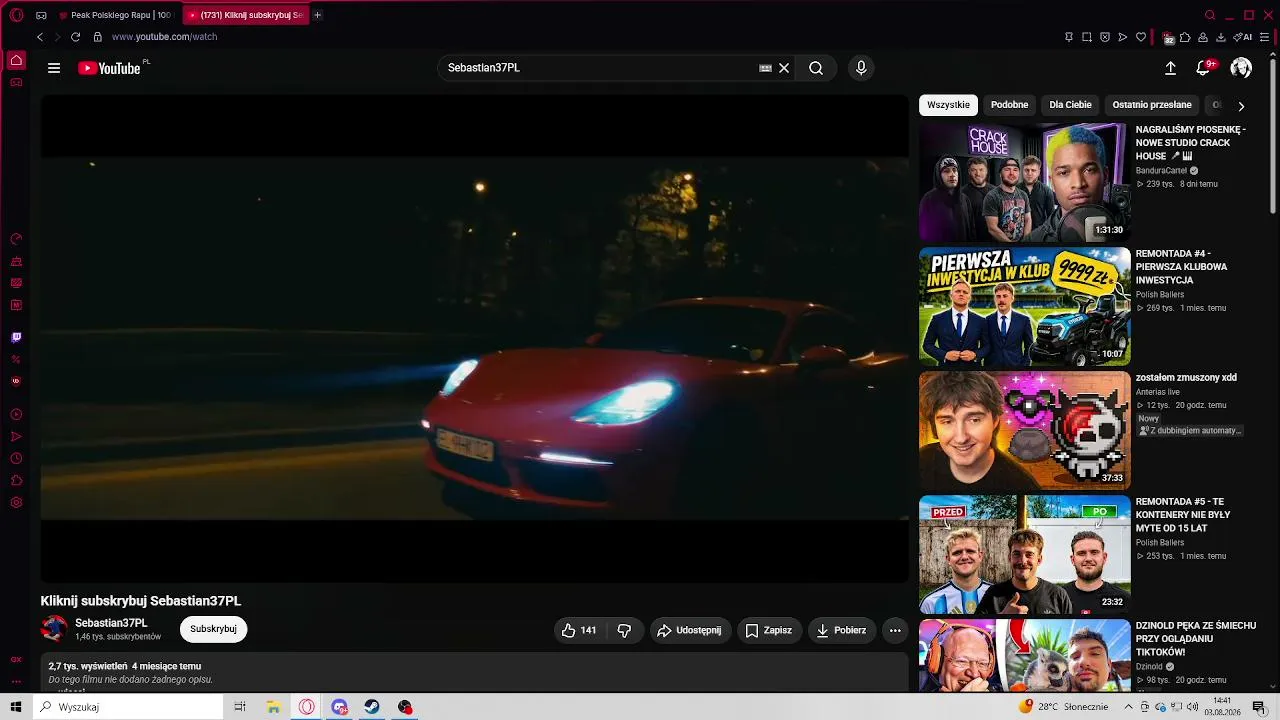Open the 'zostałem zmuszony xdd' video title
The image size is (1280, 720).
1186,378
